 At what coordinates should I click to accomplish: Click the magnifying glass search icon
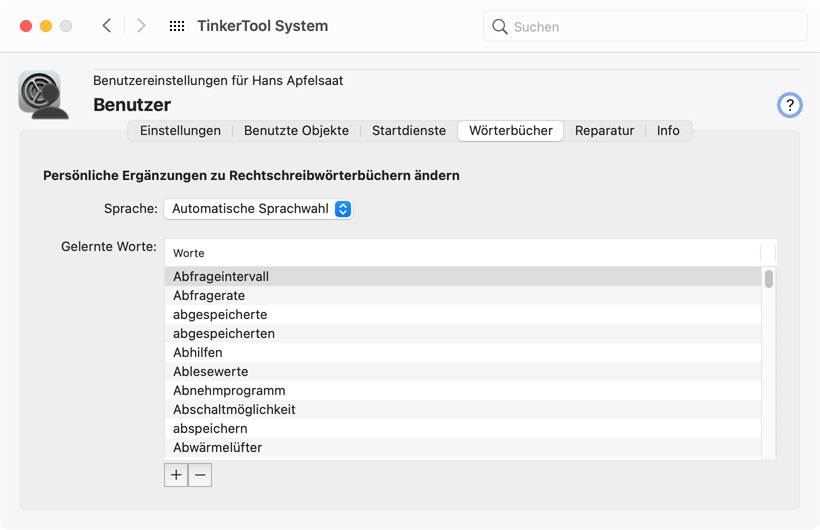pos(500,27)
